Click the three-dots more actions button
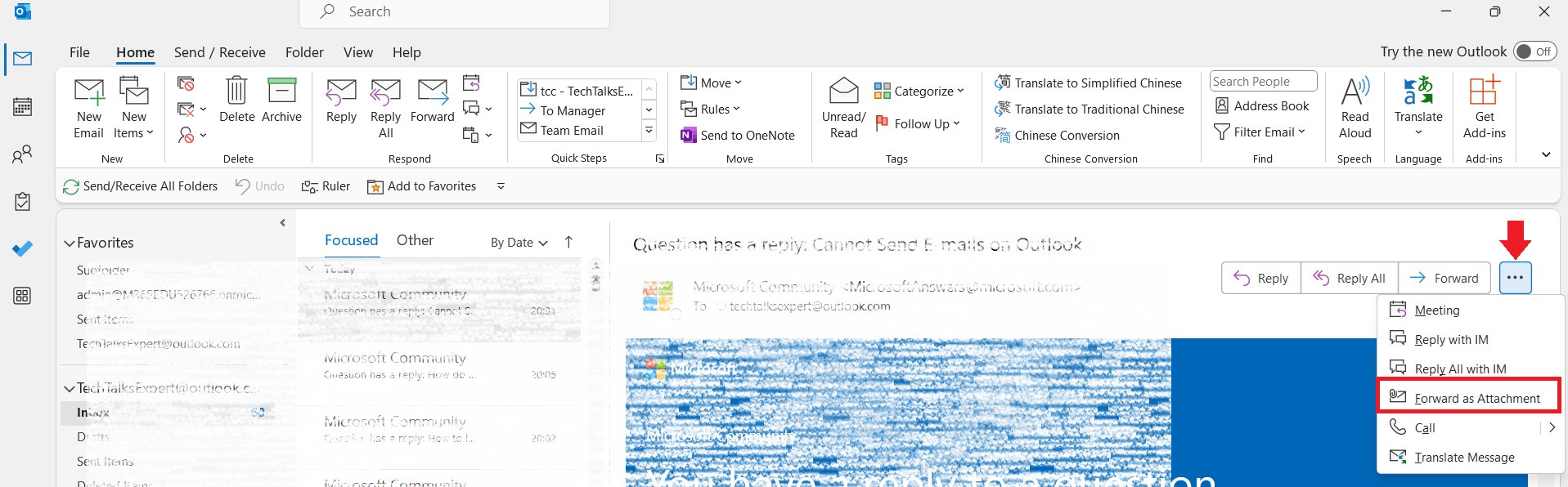 [x=1515, y=278]
